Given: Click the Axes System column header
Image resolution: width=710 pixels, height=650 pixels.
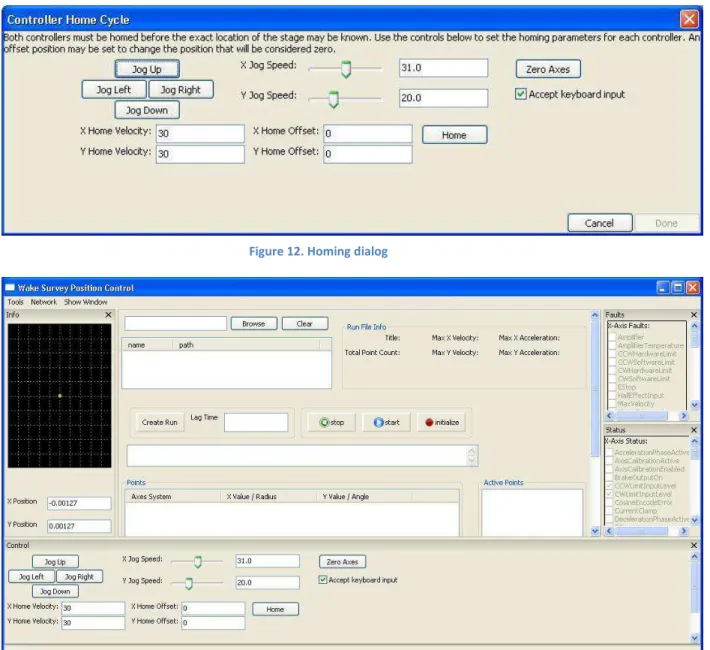Looking at the screenshot, I should [173, 496].
